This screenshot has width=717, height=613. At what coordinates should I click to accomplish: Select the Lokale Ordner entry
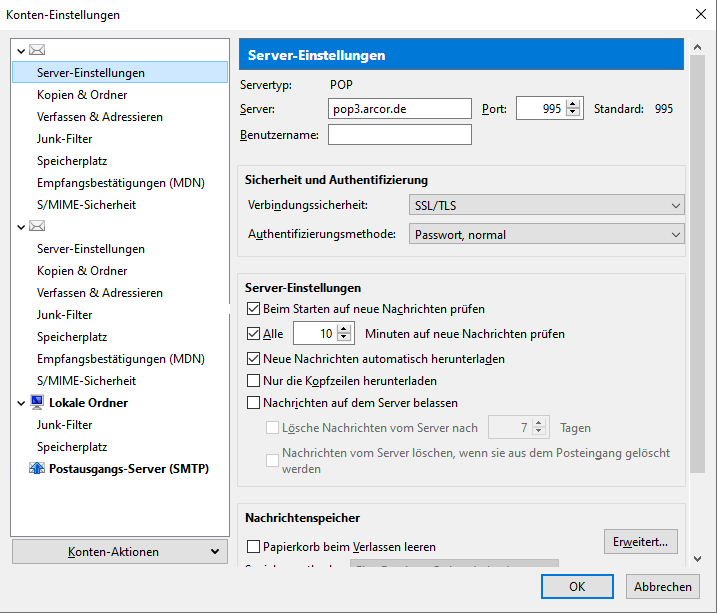88,403
